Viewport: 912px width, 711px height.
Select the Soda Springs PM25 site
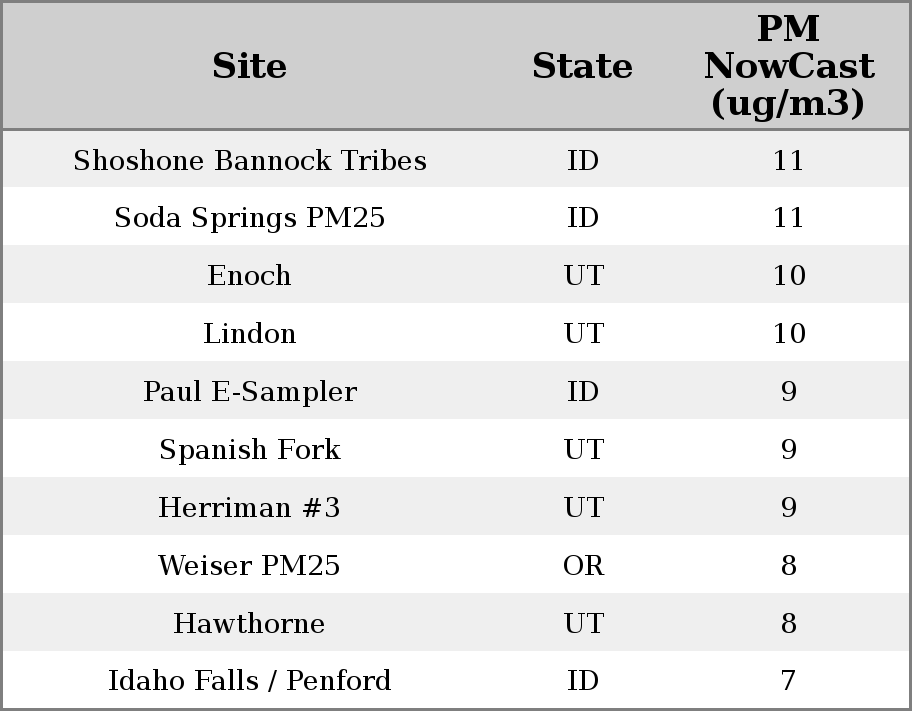click(249, 218)
